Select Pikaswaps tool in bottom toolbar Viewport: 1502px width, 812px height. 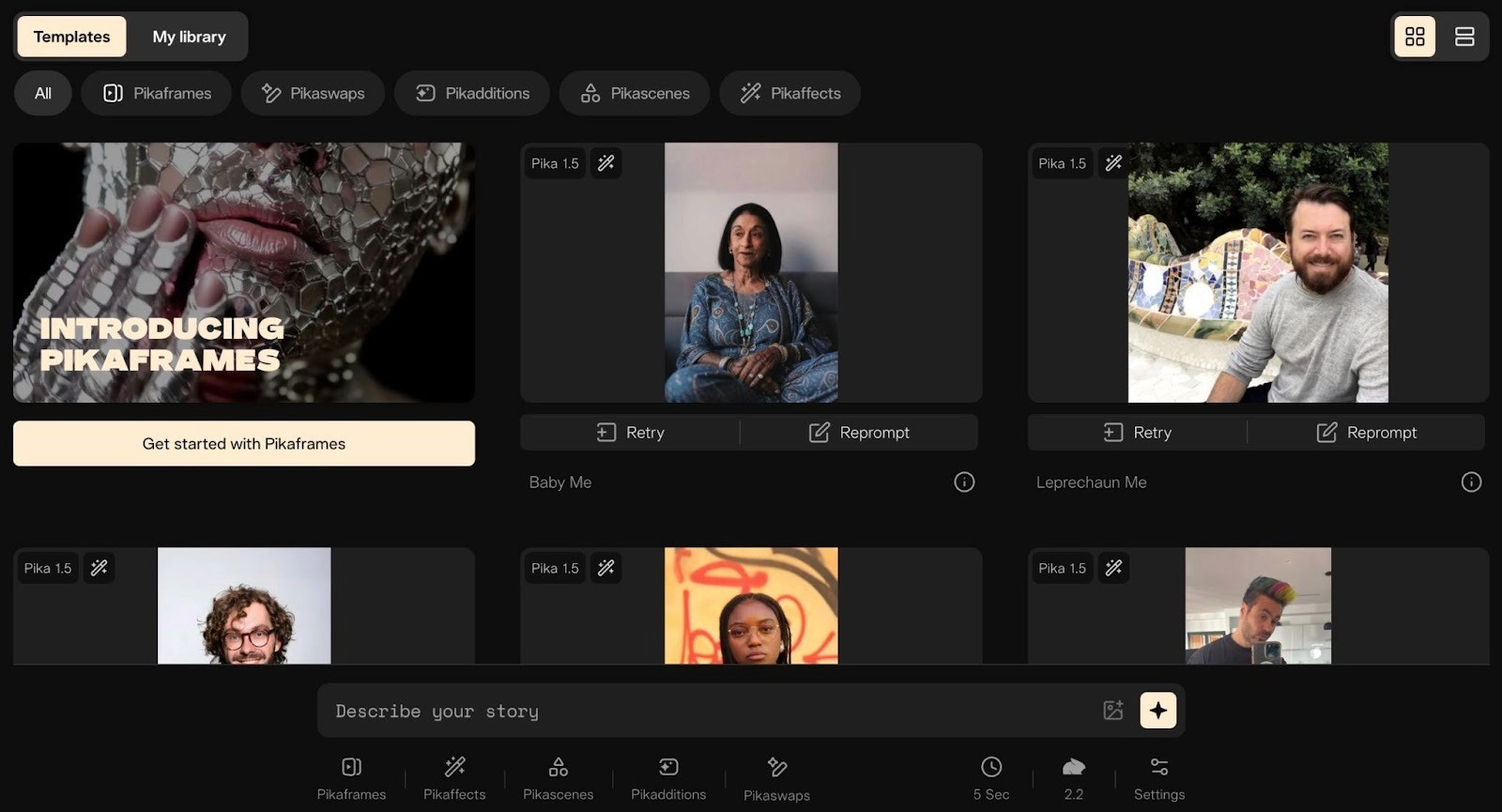[x=776, y=780]
